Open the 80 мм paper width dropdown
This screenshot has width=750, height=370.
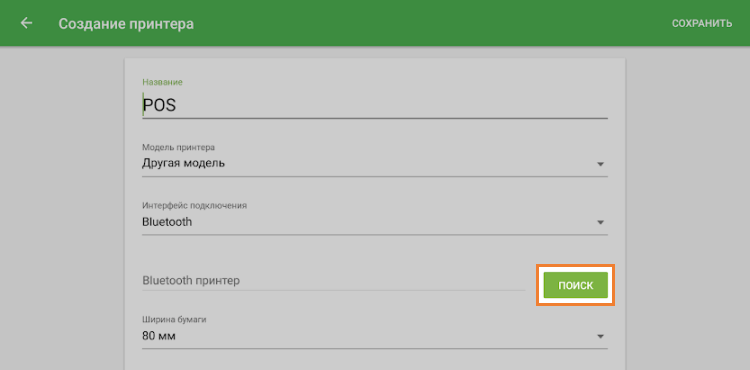(375, 337)
